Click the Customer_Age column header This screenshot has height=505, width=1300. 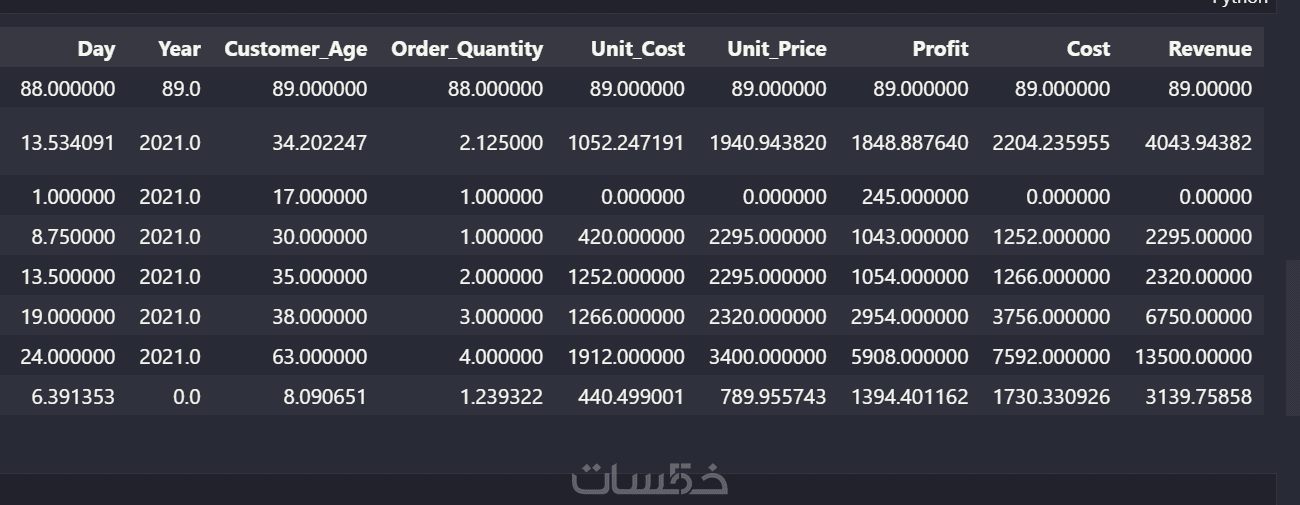pyautogui.click(x=295, y=48)
